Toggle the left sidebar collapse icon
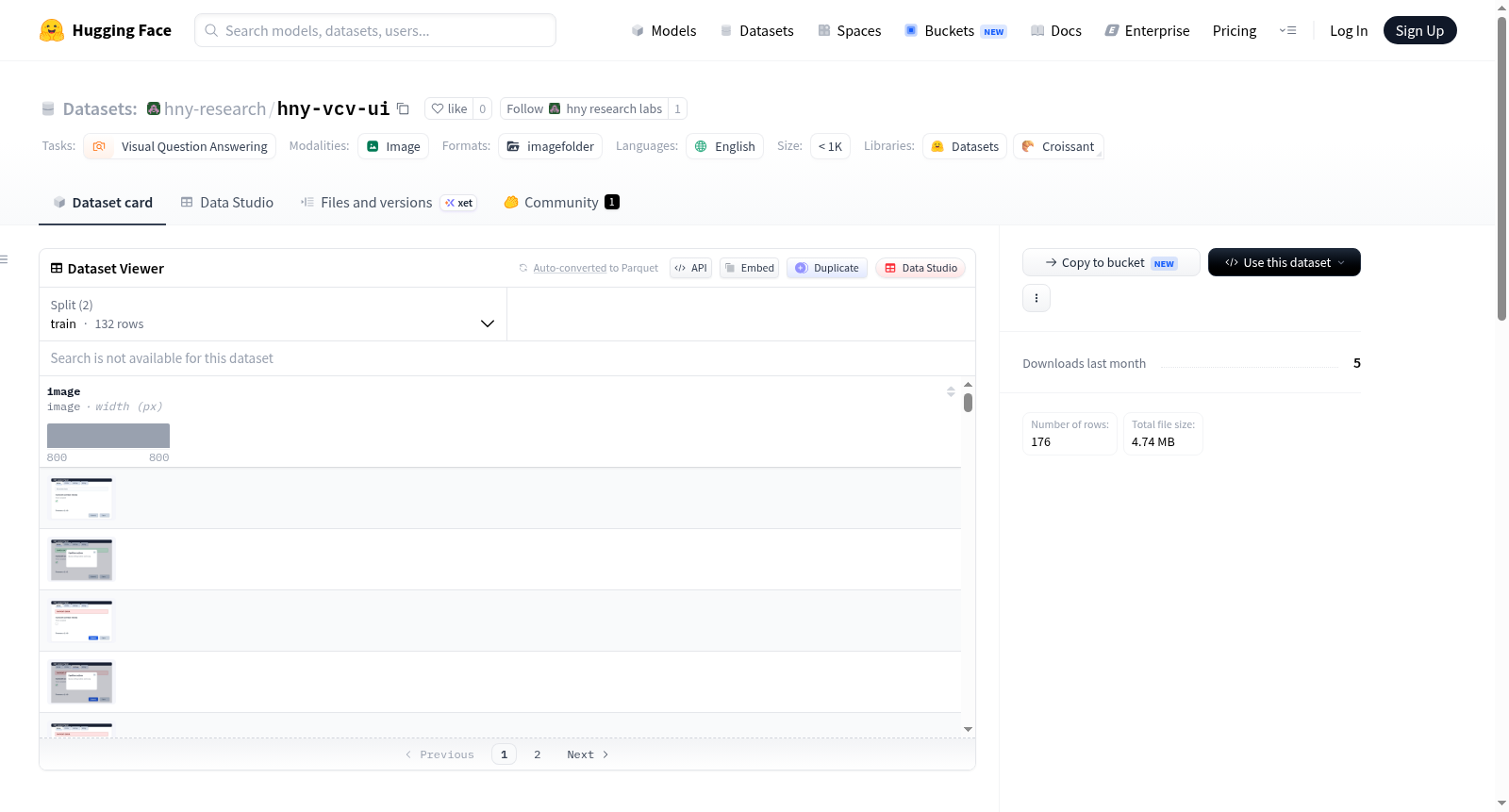1509x812 pixels. (4, 259)
